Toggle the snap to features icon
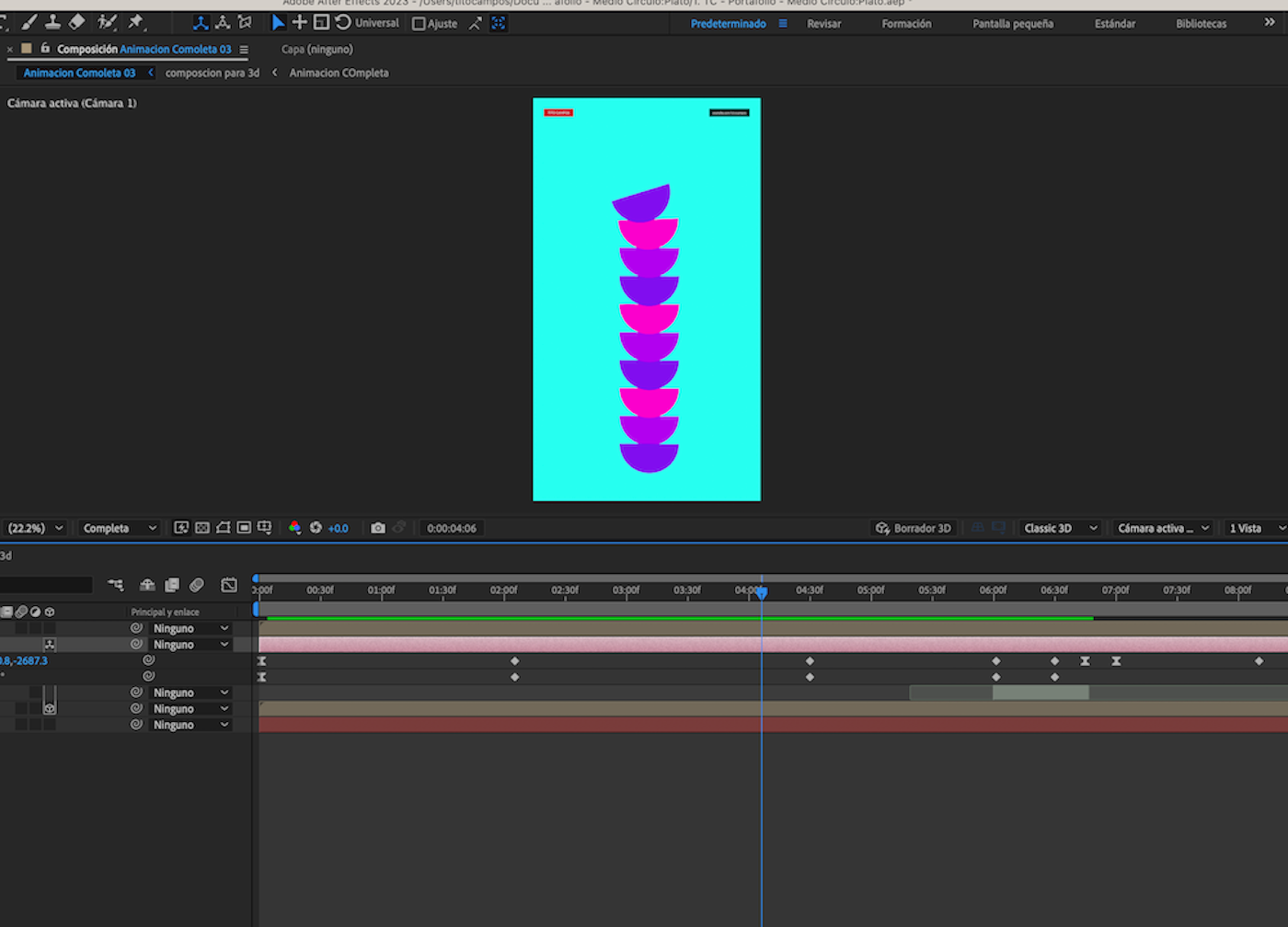 point(499,23)
